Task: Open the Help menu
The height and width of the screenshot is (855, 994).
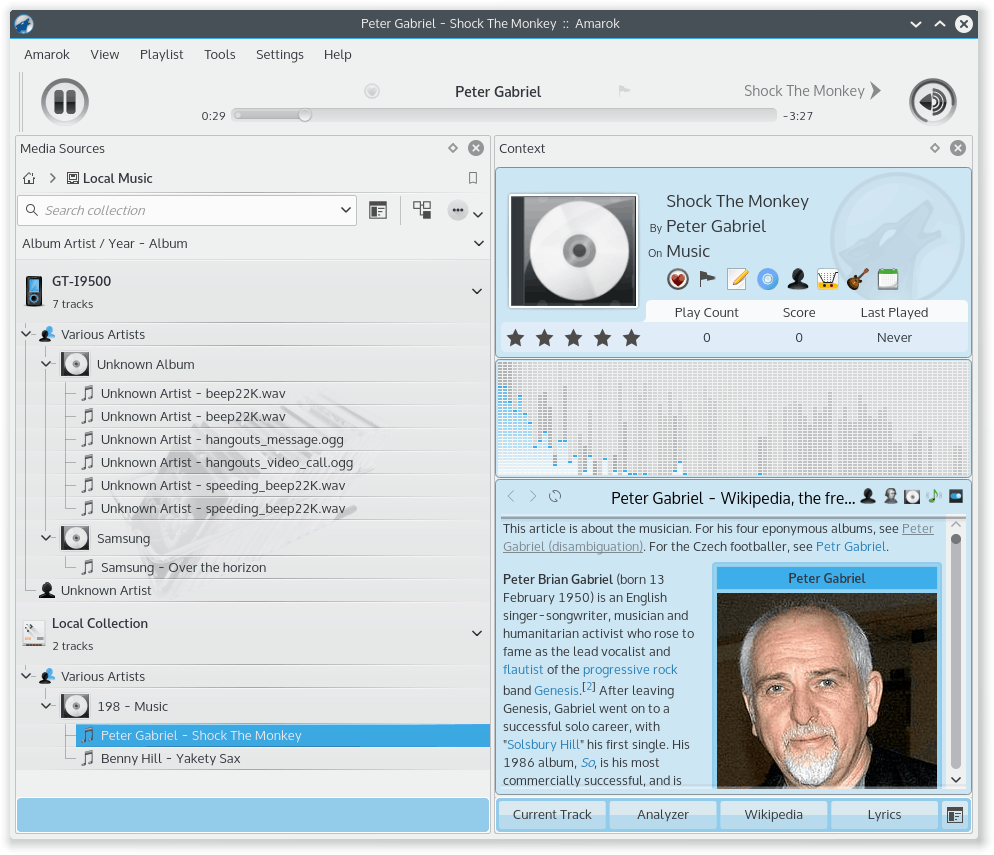Action: (337, 55)
